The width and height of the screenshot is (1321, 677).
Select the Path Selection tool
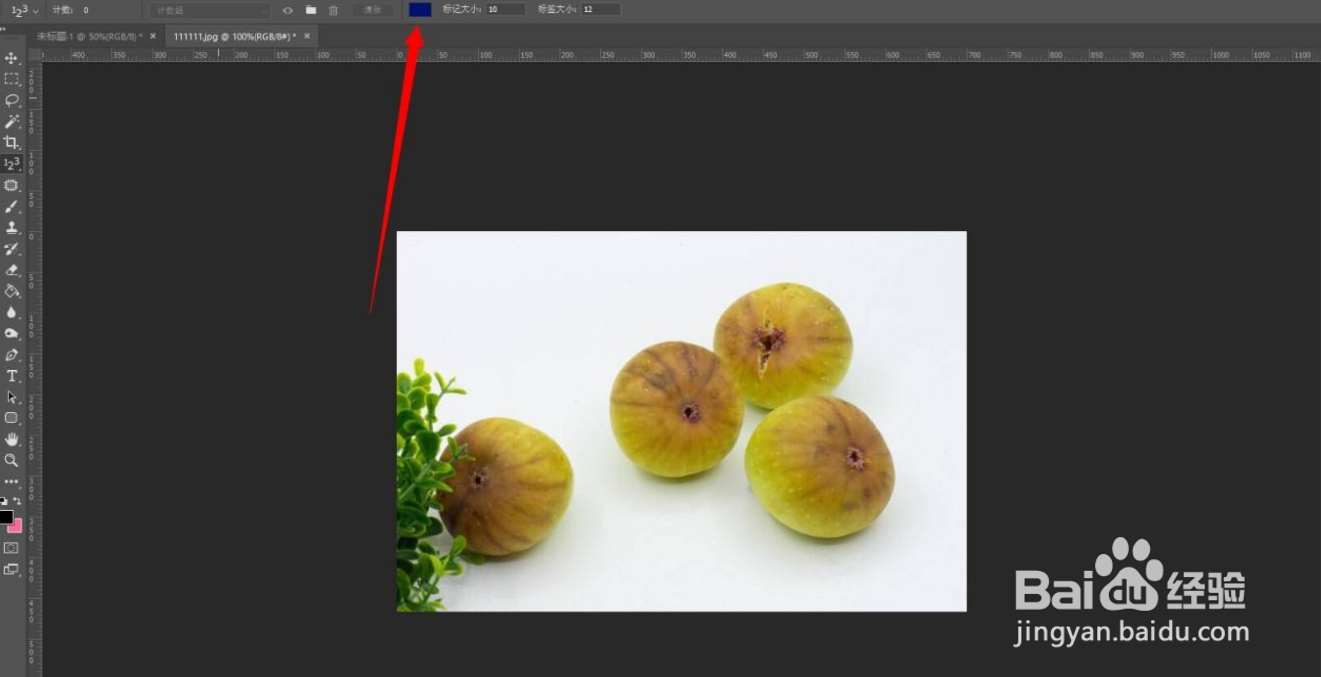(12, 397)
